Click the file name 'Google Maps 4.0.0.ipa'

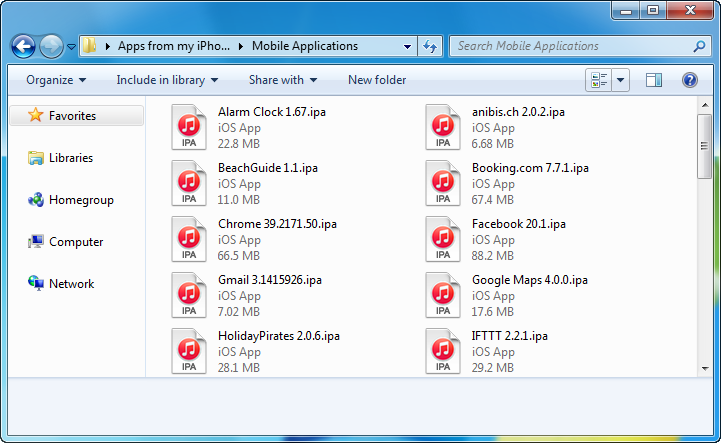click(x=530, y=280)
